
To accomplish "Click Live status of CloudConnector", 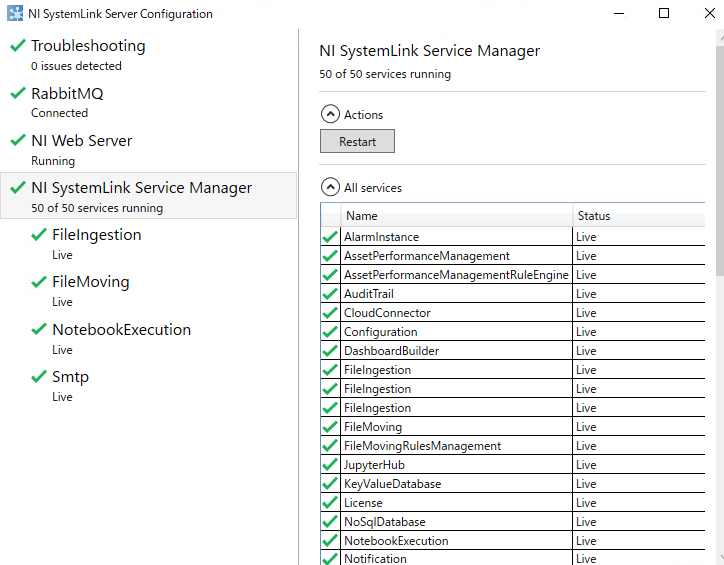I will click(586, 313).
